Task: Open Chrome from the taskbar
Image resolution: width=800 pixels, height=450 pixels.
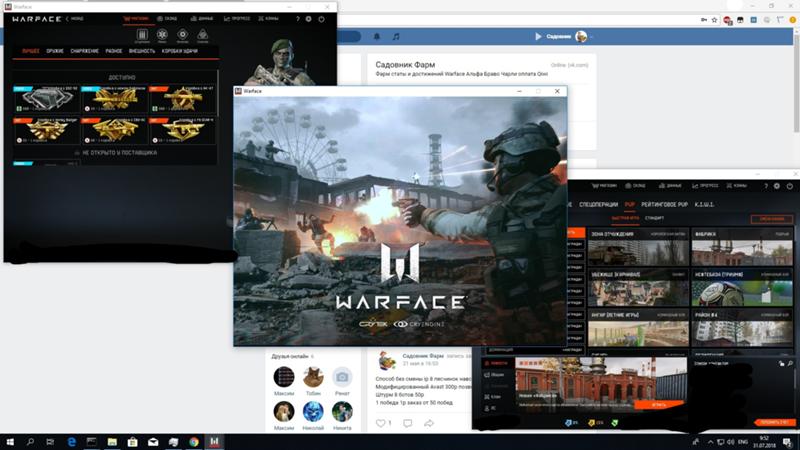Action: click(194, 442)
